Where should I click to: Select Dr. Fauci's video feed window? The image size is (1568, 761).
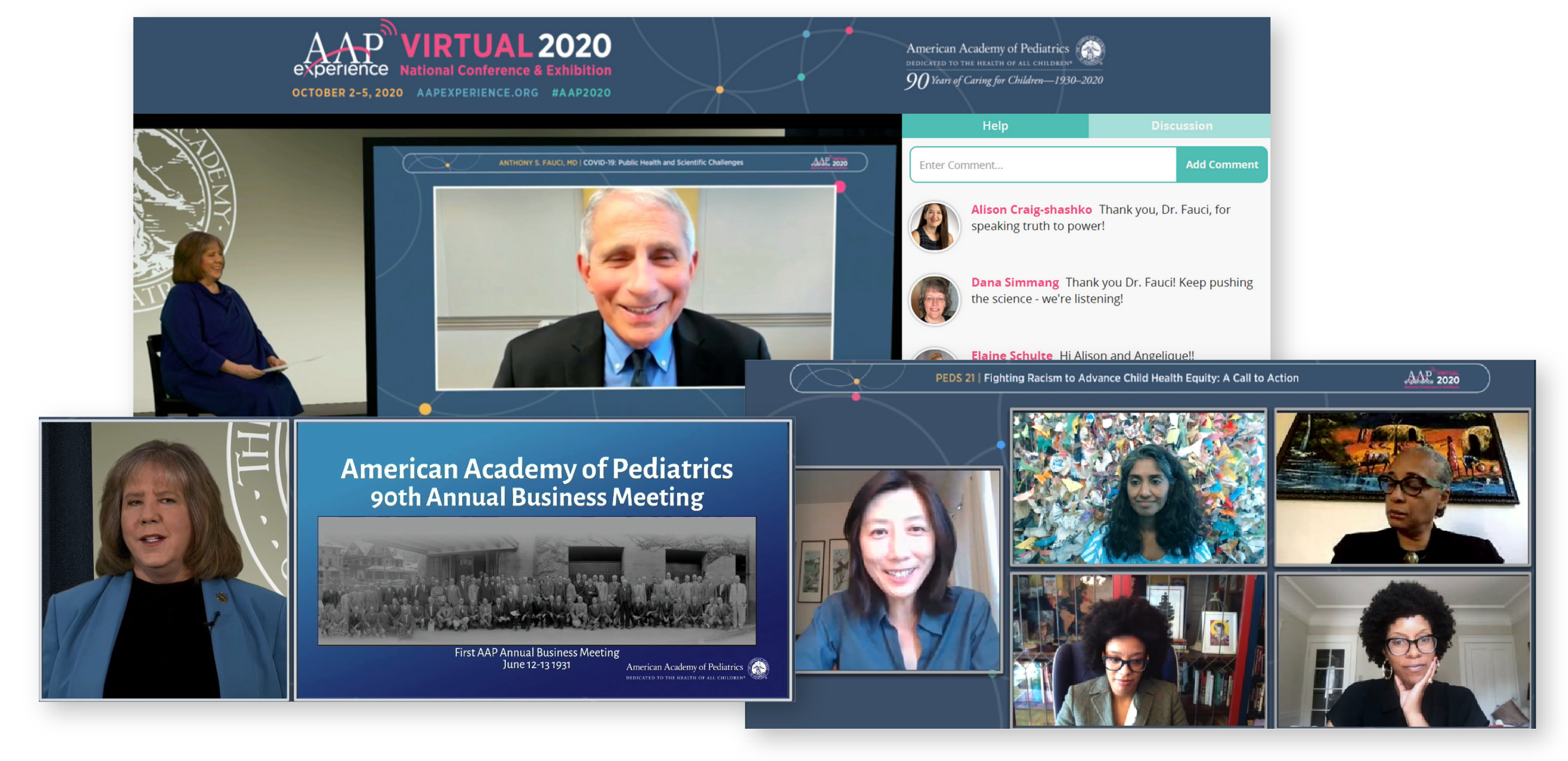634,287
